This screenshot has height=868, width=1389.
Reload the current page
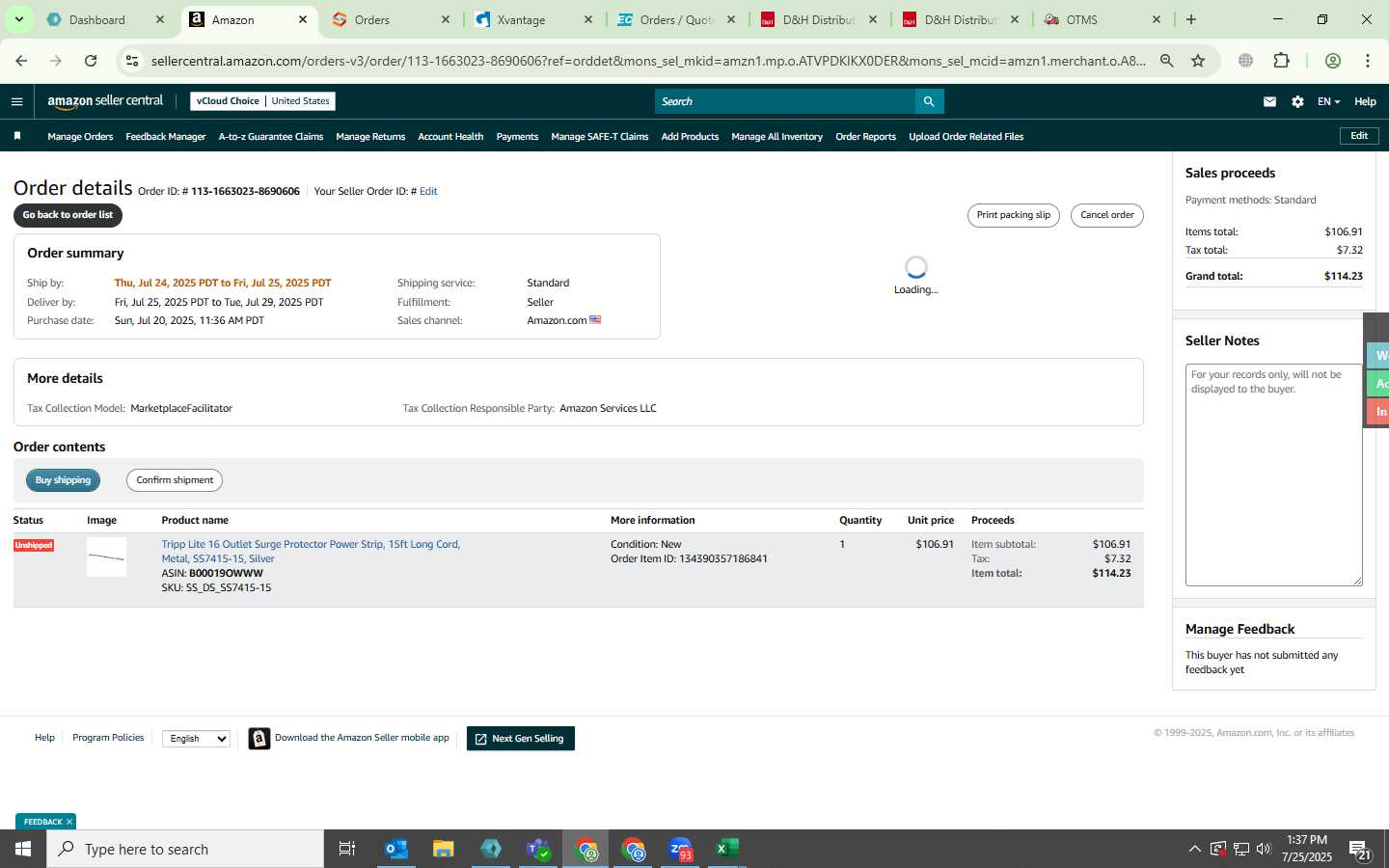coord(91,61)
